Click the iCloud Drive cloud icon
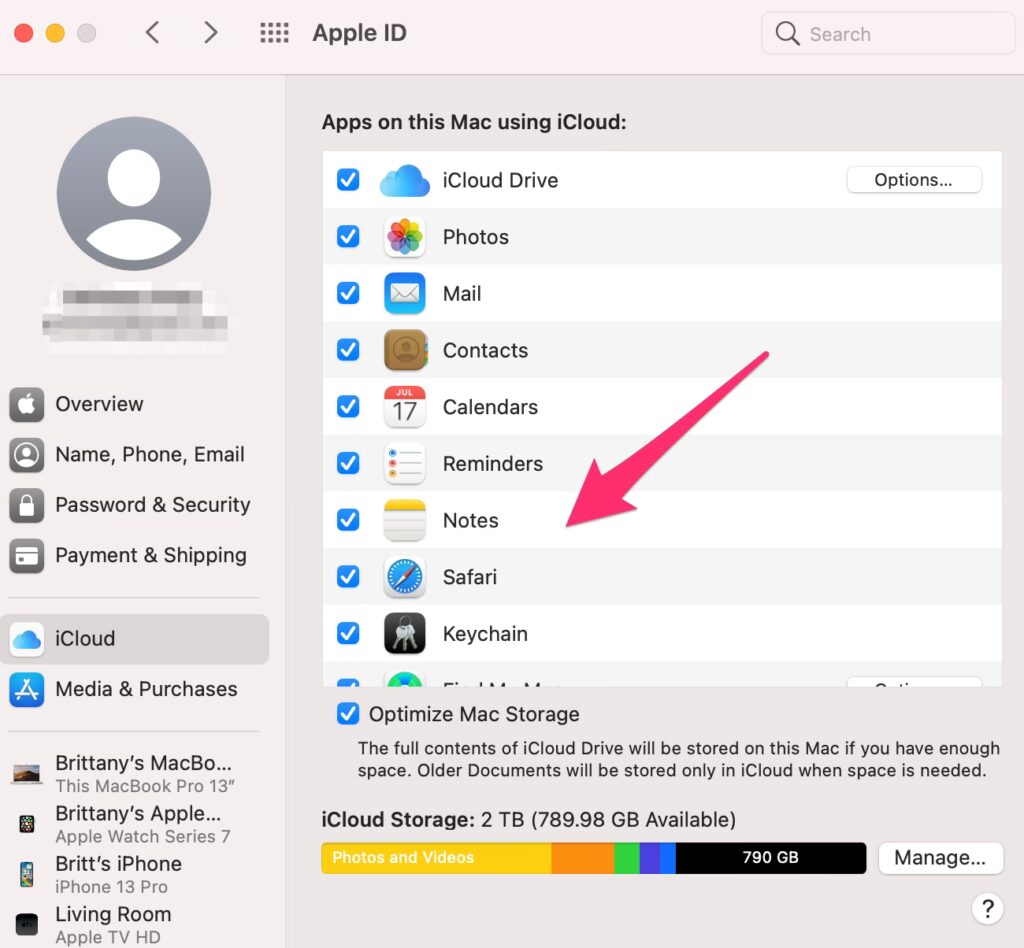This screenshot has width=1024, height=948. click(404, 181)
